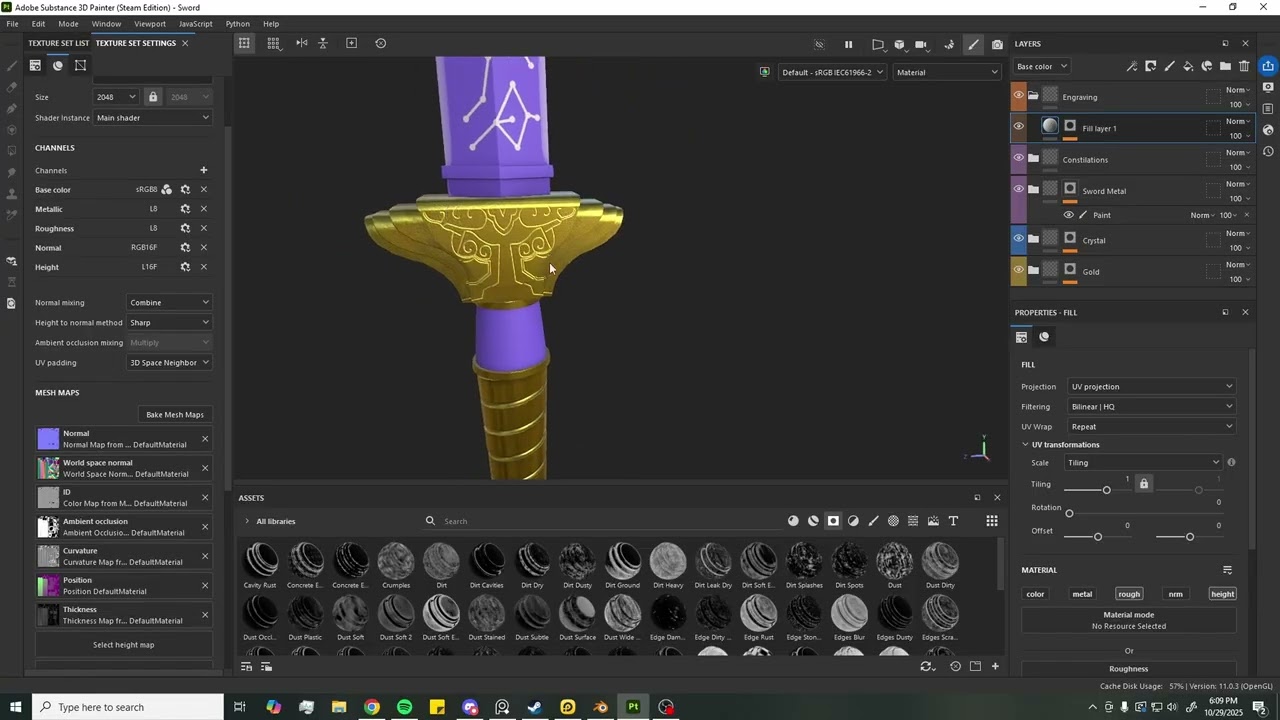This screenshot has height=720, width=1280.
Task: Click Bake Mesh Maps button
Action: 175,415
